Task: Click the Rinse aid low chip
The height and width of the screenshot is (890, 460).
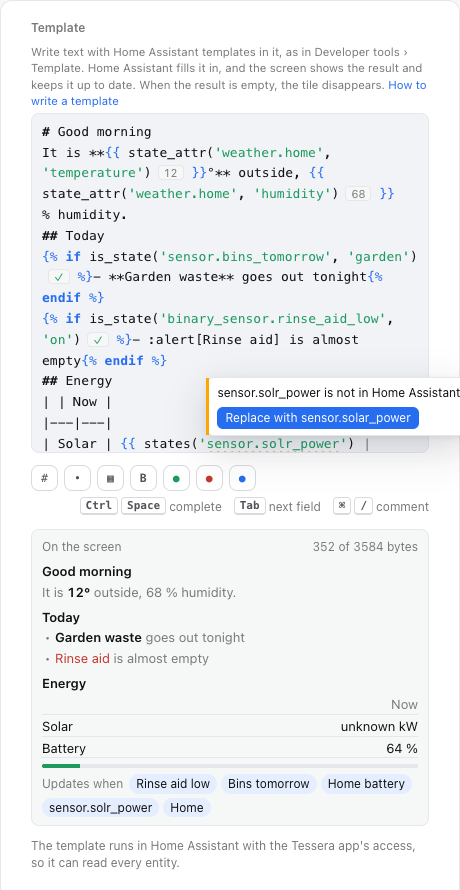Action: [173, 784]
